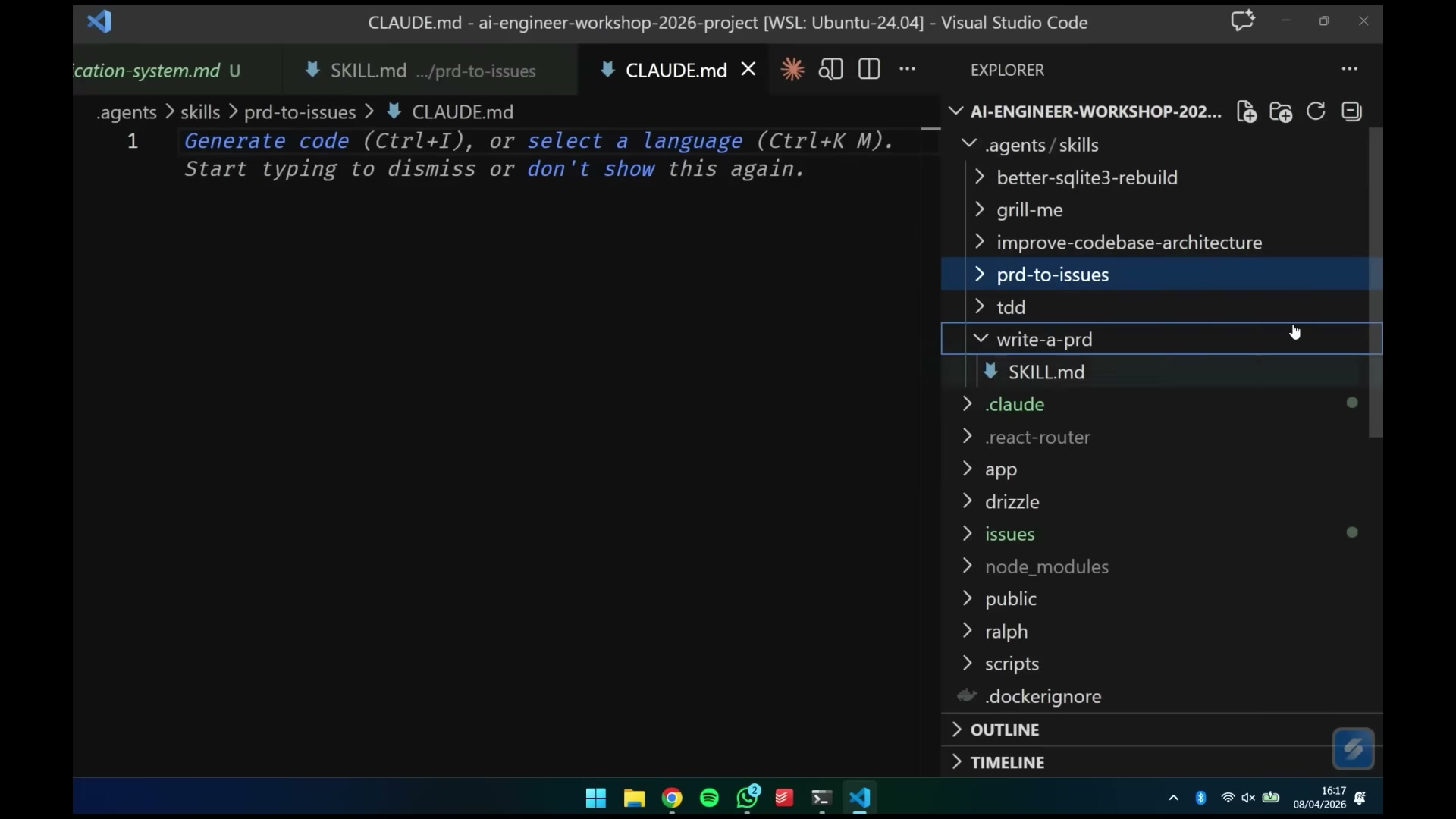
Task: Click the muted volume tray icon
Action: 1248,798
